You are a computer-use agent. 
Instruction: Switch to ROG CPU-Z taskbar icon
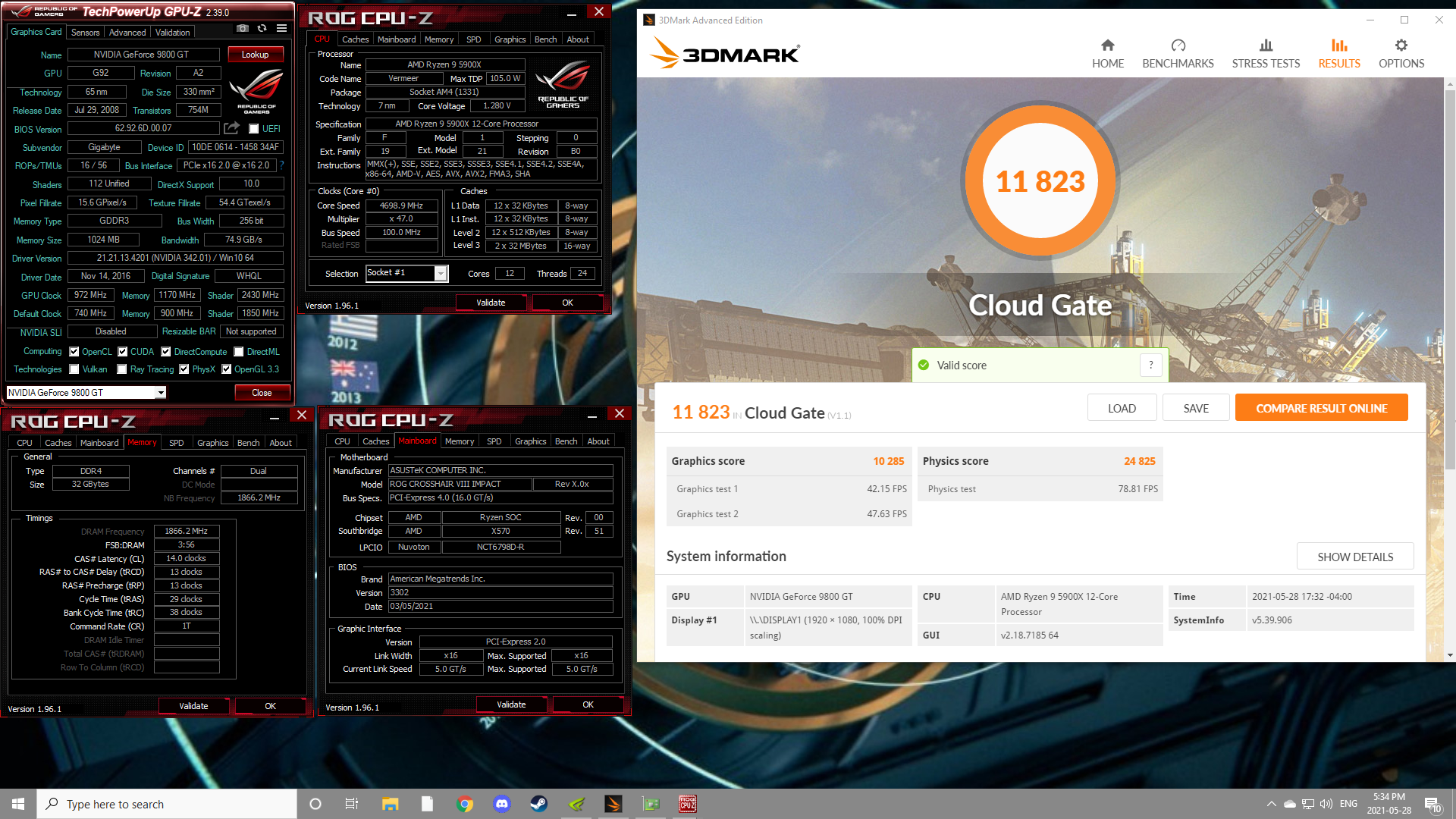[x=688, y=804]
